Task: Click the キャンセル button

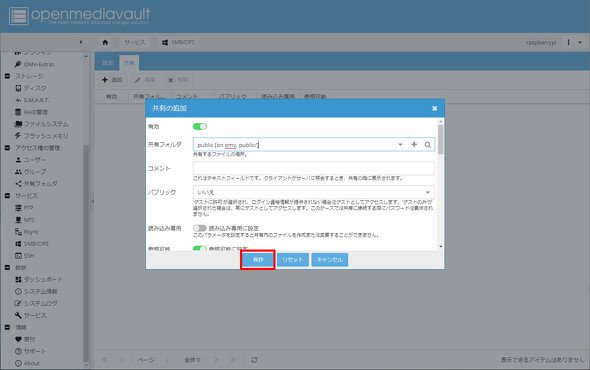Action: click(x=330, y=260)
